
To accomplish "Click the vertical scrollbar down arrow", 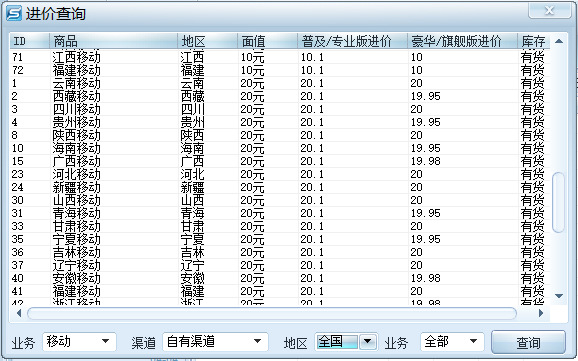I will (x=559, y=296).
